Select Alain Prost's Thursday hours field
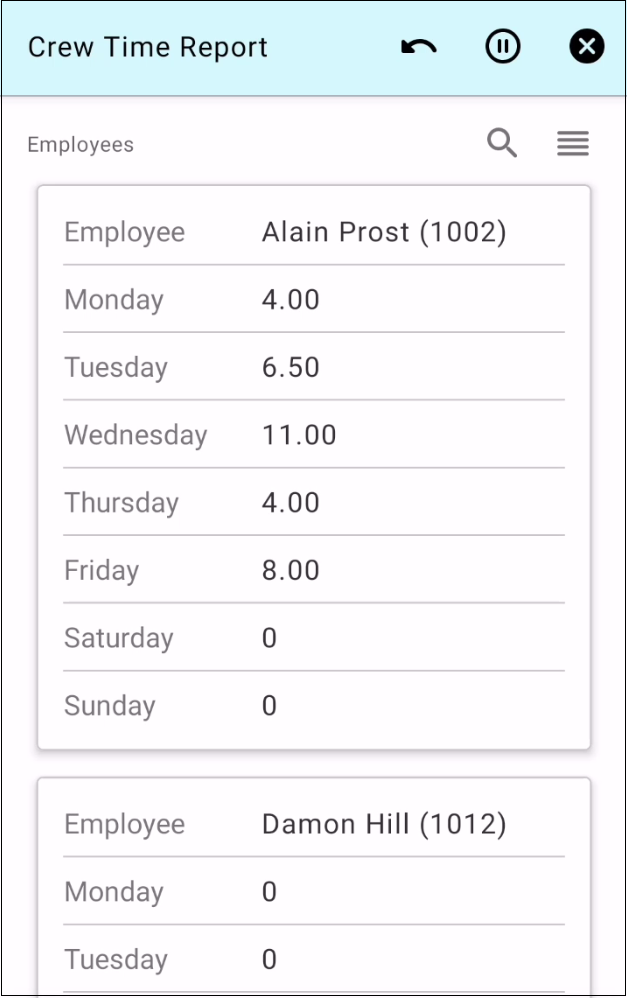The image size is (627, 998). point(291,502)
